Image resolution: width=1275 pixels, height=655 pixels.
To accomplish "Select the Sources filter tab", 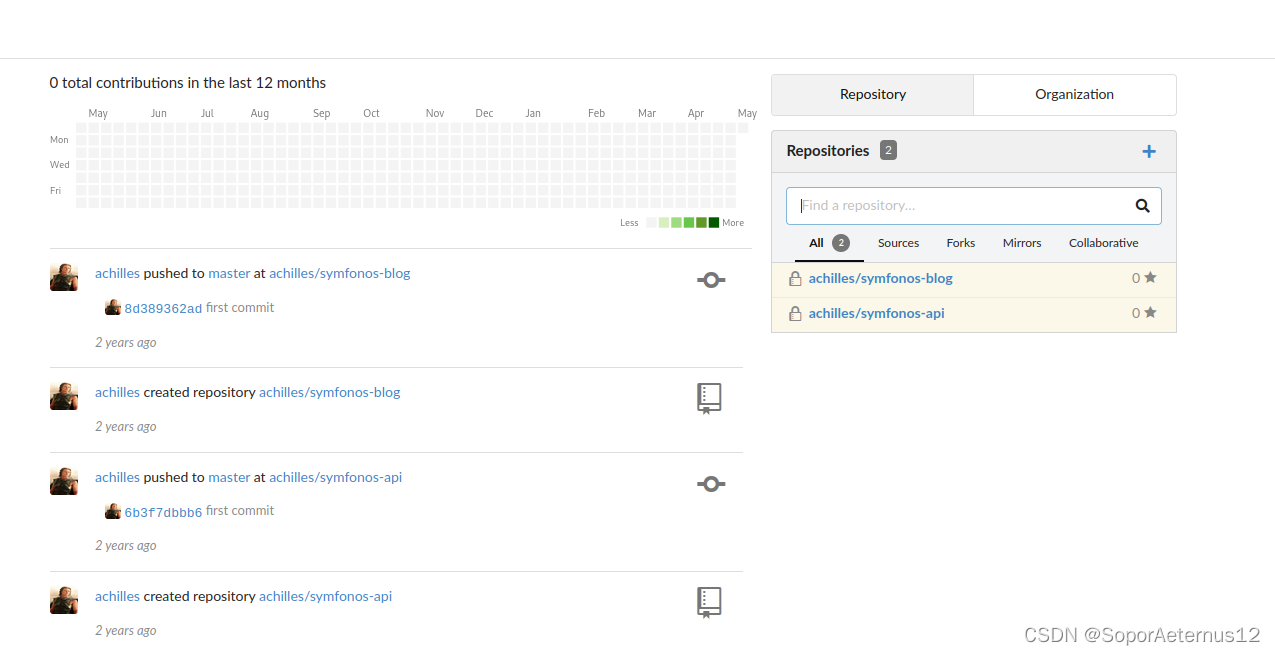I will tap(898, 243).
